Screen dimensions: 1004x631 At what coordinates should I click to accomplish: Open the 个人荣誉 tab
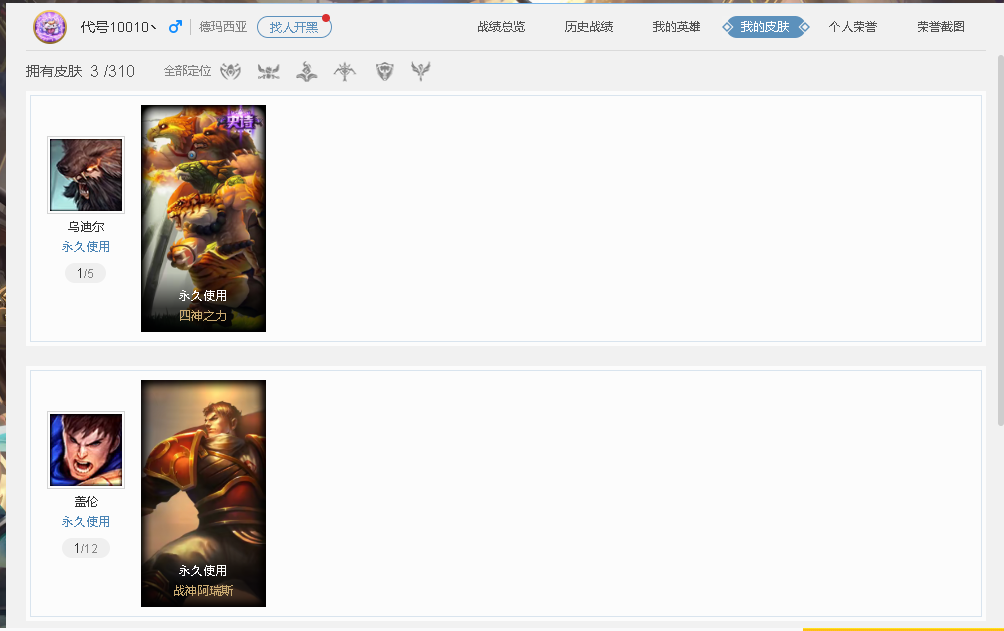tap(852, 27)
